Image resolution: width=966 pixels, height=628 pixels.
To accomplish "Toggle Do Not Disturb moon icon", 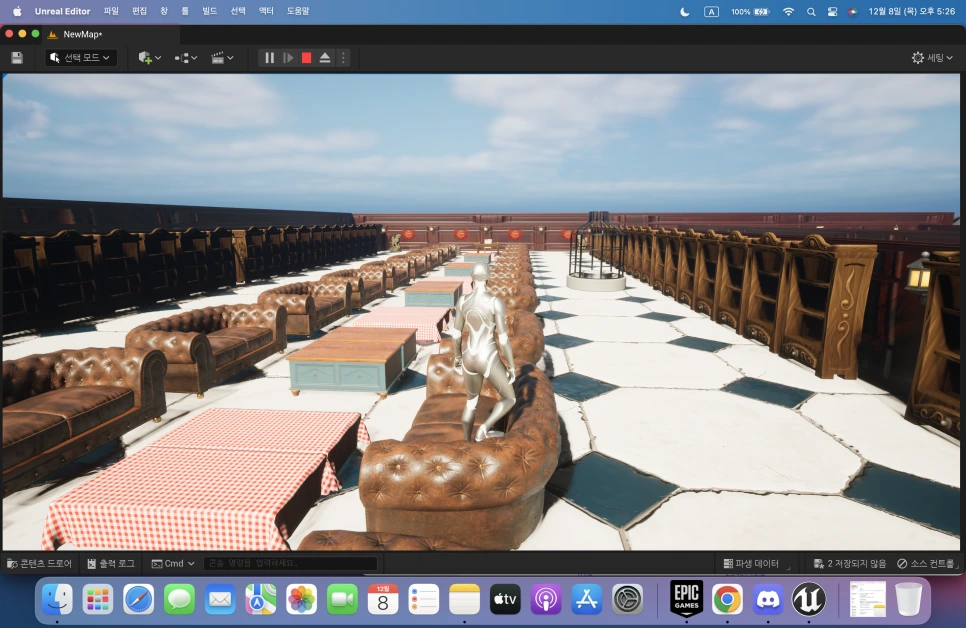I will coord(684,12).
